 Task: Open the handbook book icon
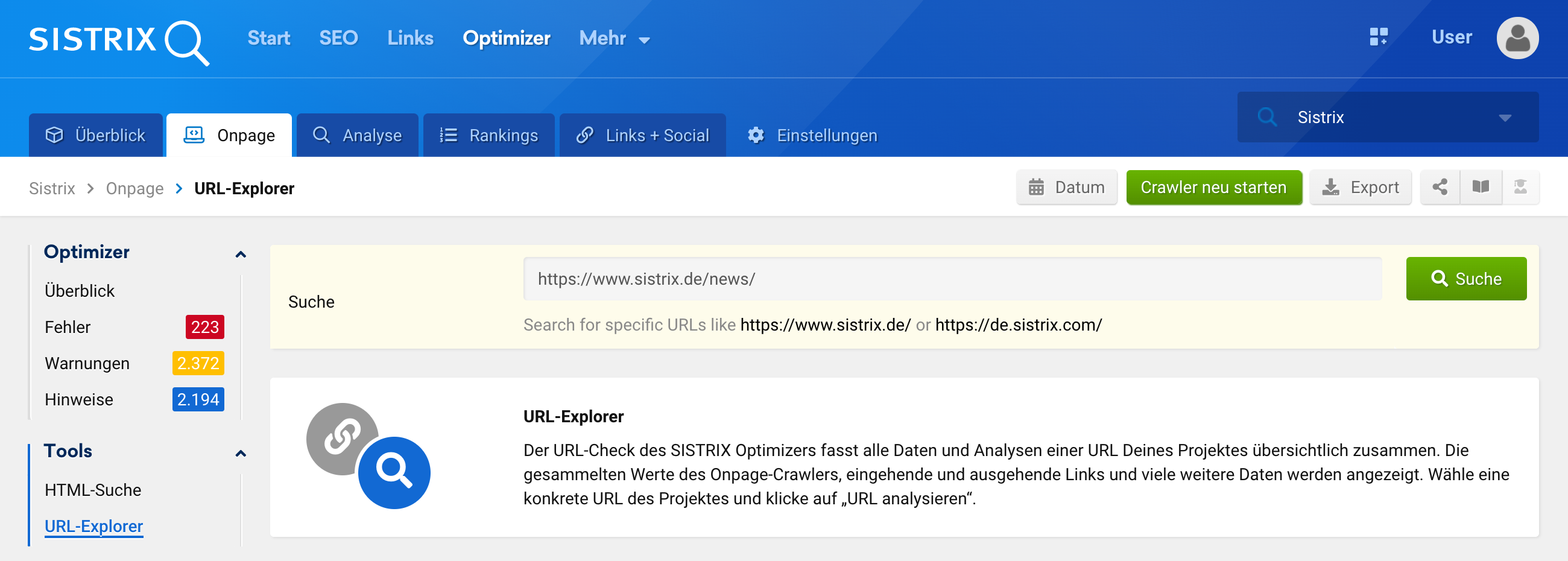click(1481, 187)
